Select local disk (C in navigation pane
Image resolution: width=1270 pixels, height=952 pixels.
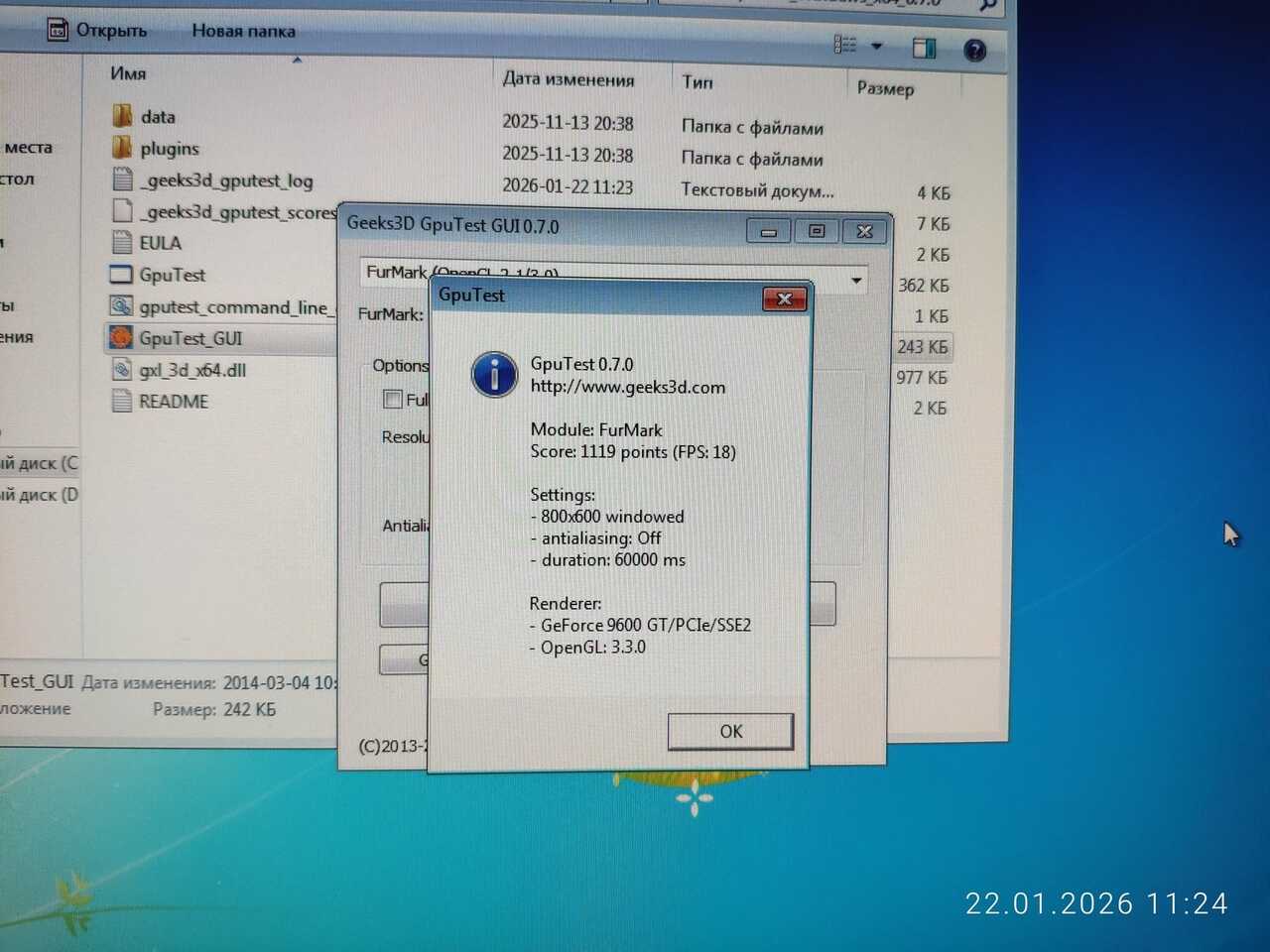tap(39, 463)
